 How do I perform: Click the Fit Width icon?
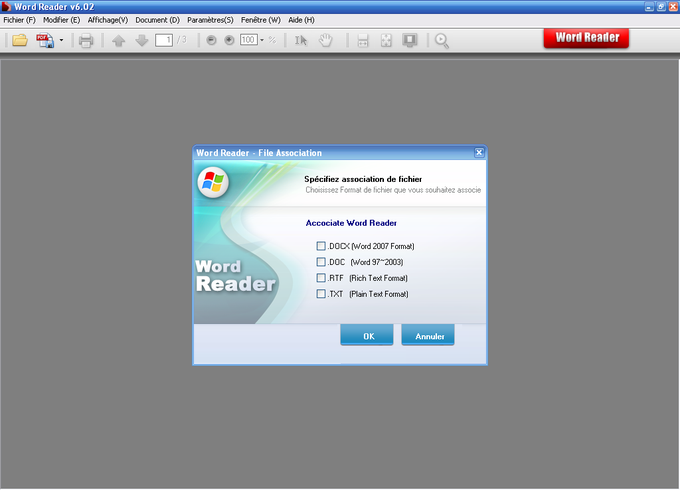(363, 40)
